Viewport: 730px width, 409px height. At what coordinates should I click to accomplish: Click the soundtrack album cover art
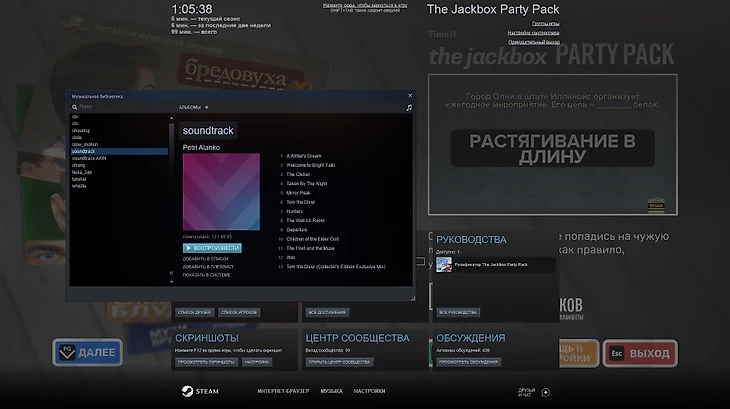tap(221, 192)
